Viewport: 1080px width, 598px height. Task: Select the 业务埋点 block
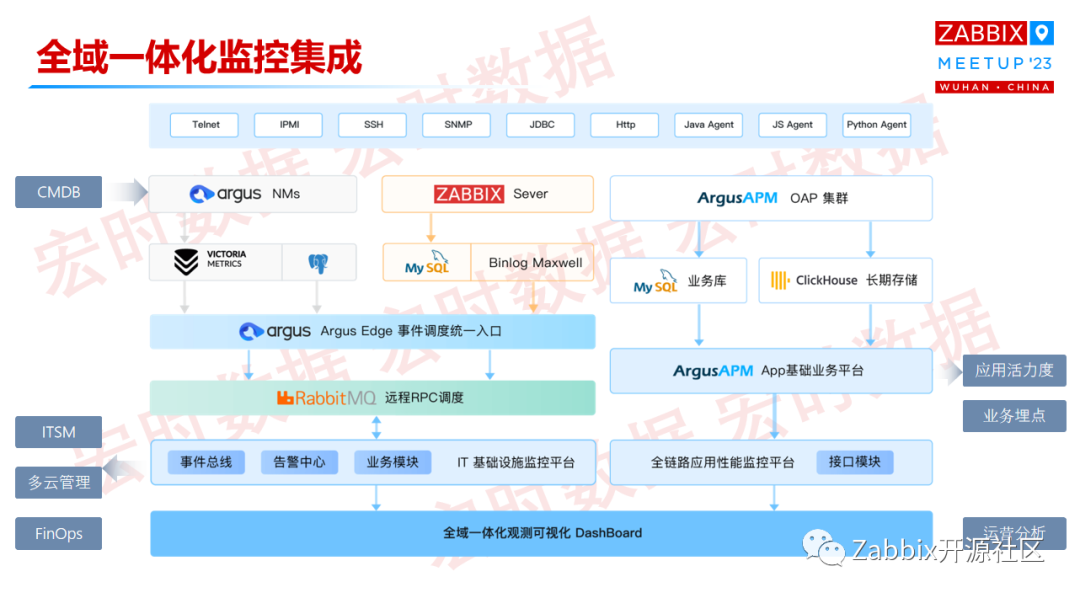[1014, 415]
